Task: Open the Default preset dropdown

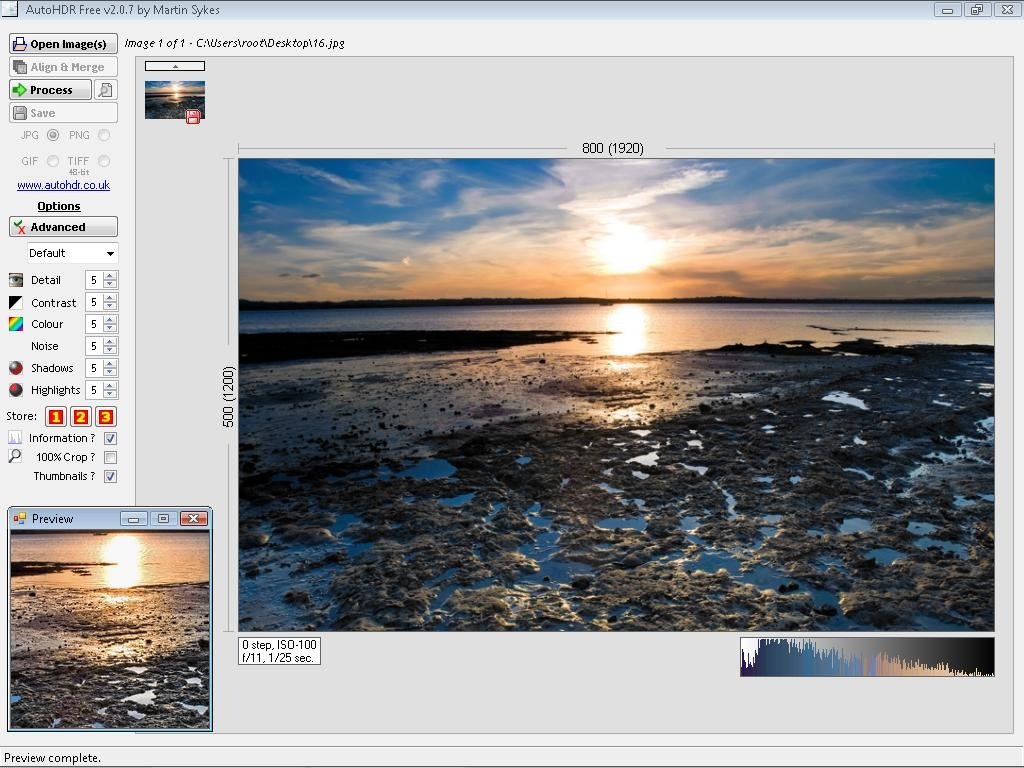Action: (x=72, y=253)
